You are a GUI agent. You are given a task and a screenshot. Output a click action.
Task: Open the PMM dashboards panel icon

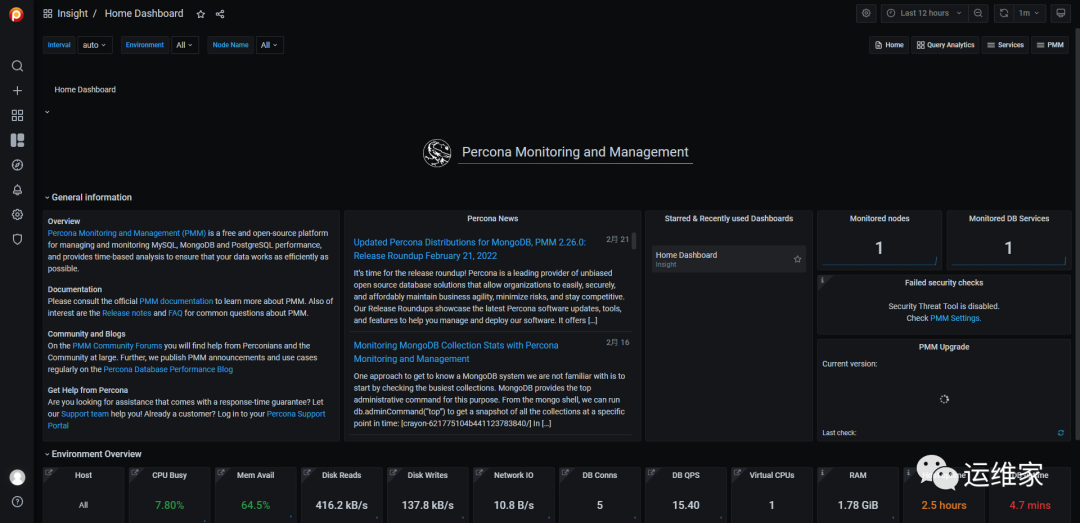point(17,140)
